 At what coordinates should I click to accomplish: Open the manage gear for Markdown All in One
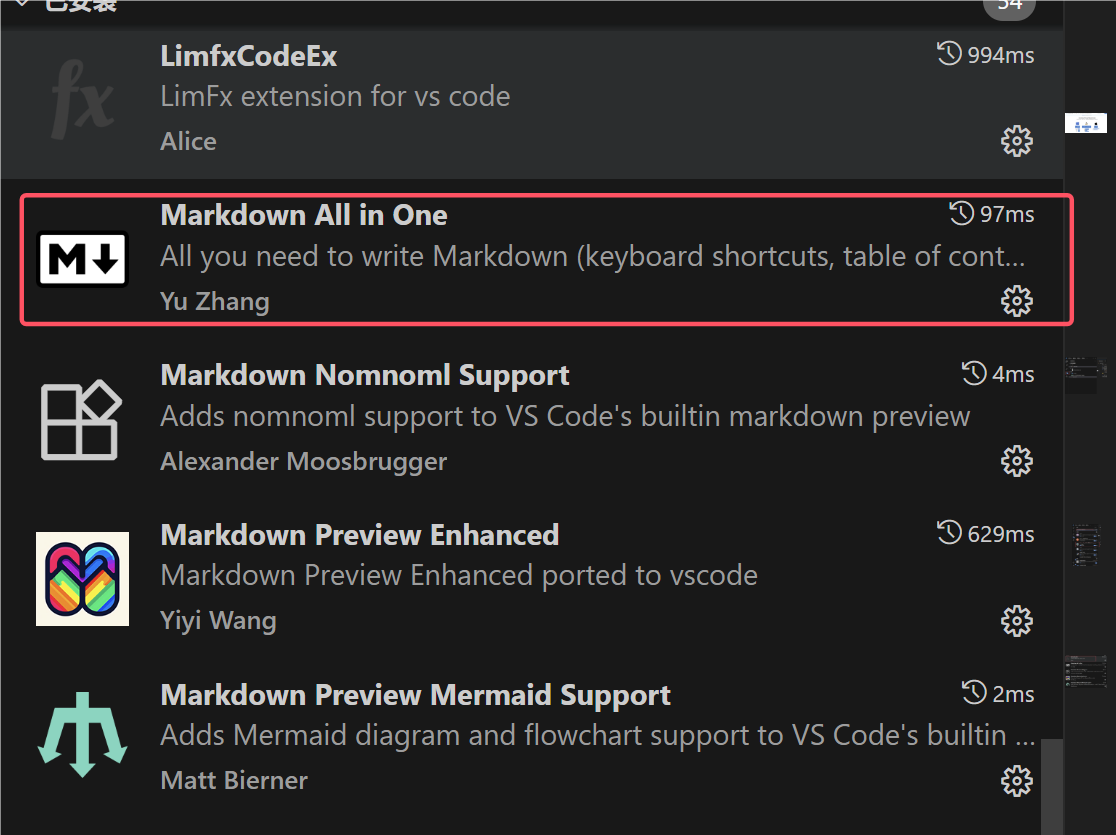pos(1017,300)
